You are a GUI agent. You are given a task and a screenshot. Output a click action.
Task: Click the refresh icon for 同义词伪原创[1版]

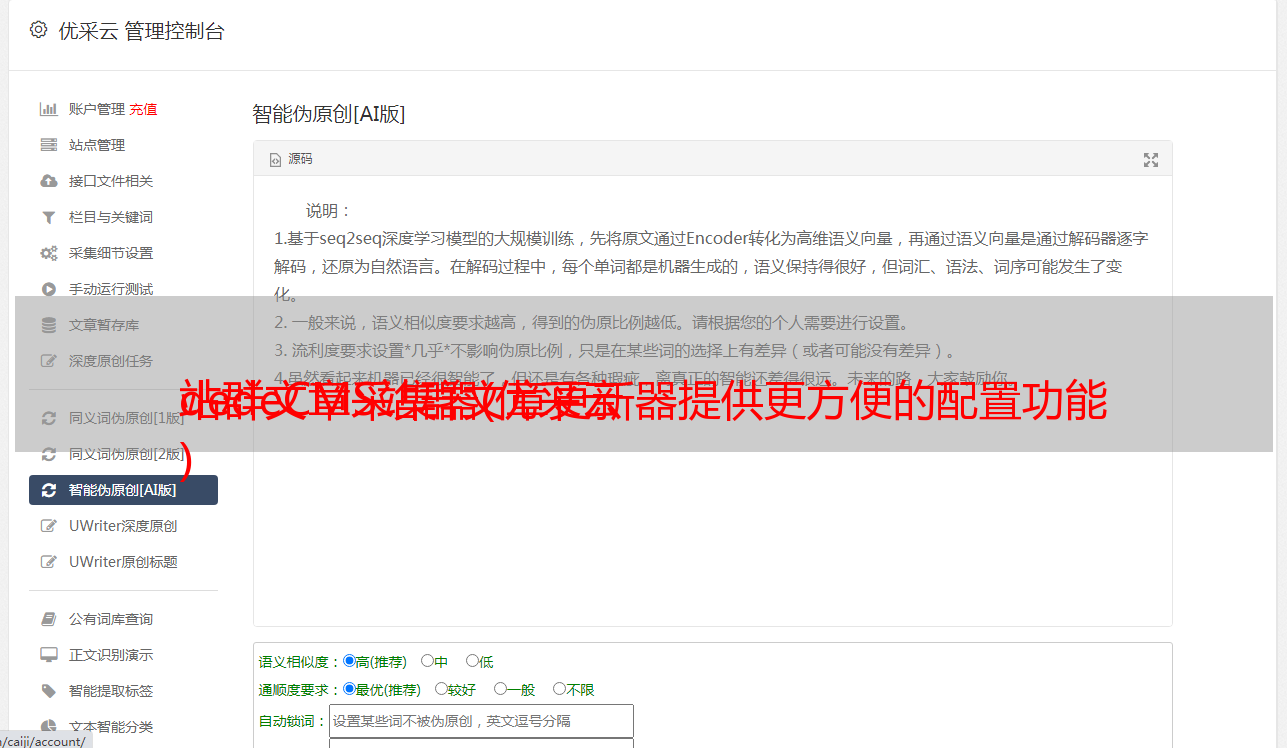(x=48, y=418)
